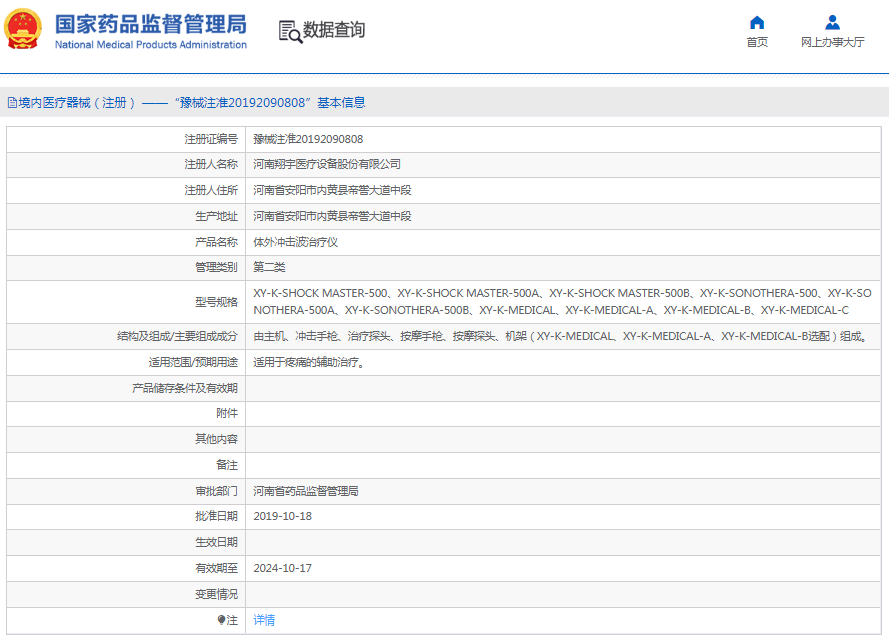Screen dimensions: 889x637
Task: Click the 管理类别 label
Action: click(x=217, y=267)
